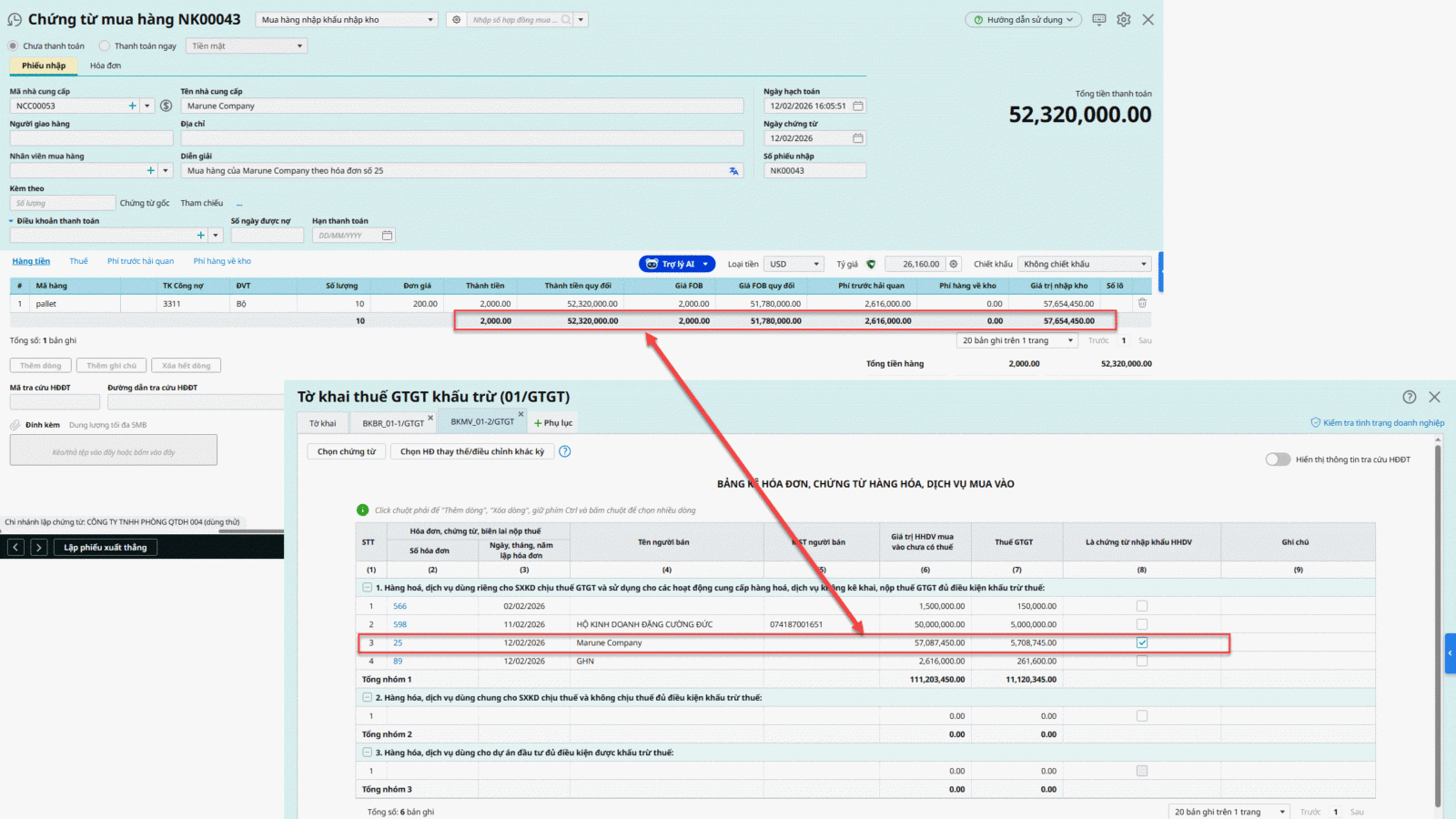The height and width of the screenshot is (819, 1456).
Task: Click the Chọn chứng từ button
Action: 346,451
